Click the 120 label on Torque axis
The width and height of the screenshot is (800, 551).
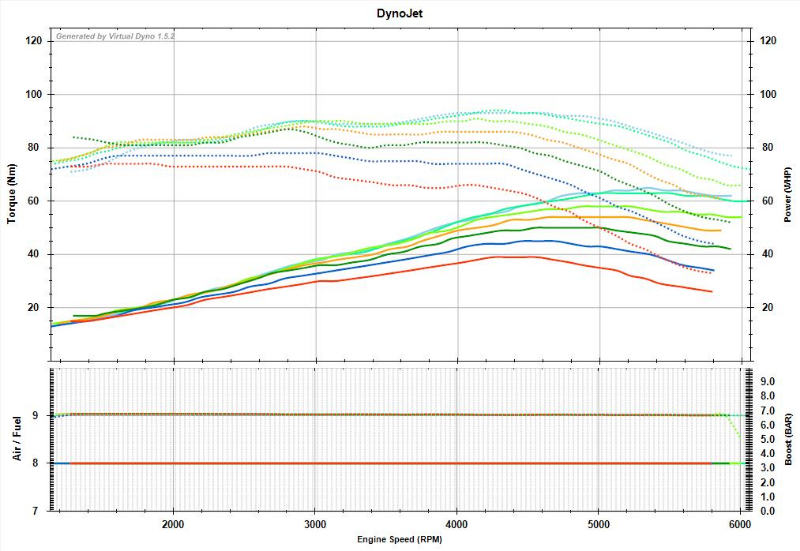[x=33, y=41]
